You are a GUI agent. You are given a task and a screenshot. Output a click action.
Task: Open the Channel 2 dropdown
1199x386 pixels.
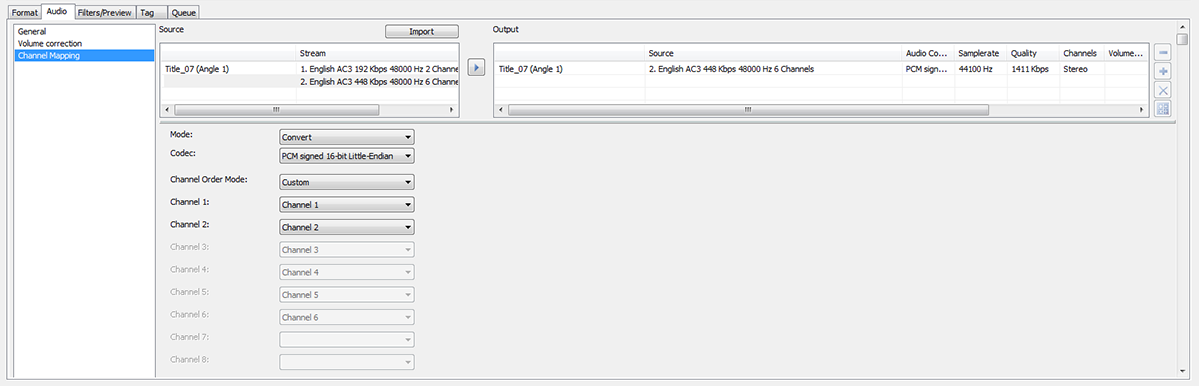(x=347, y=227)
